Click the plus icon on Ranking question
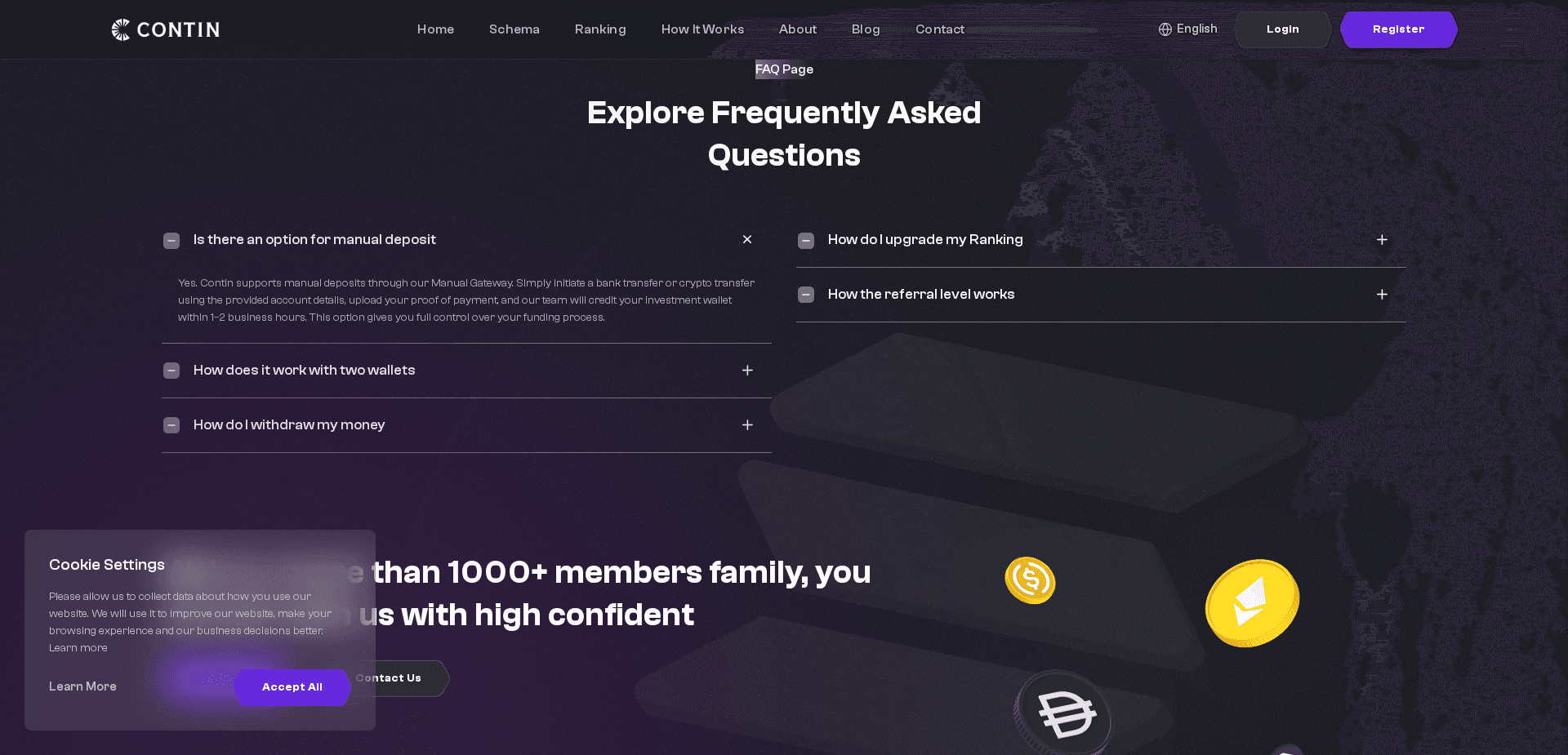The image size is (1568, 755). pos(1382,239)
